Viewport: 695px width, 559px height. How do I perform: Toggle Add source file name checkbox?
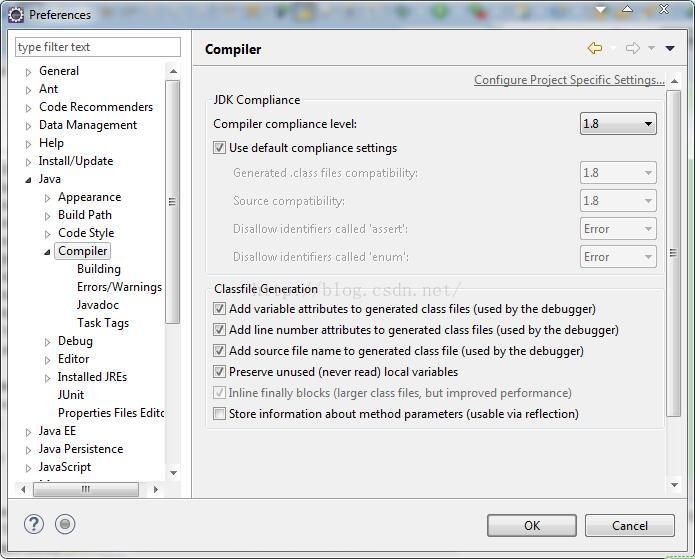[219, 351]
